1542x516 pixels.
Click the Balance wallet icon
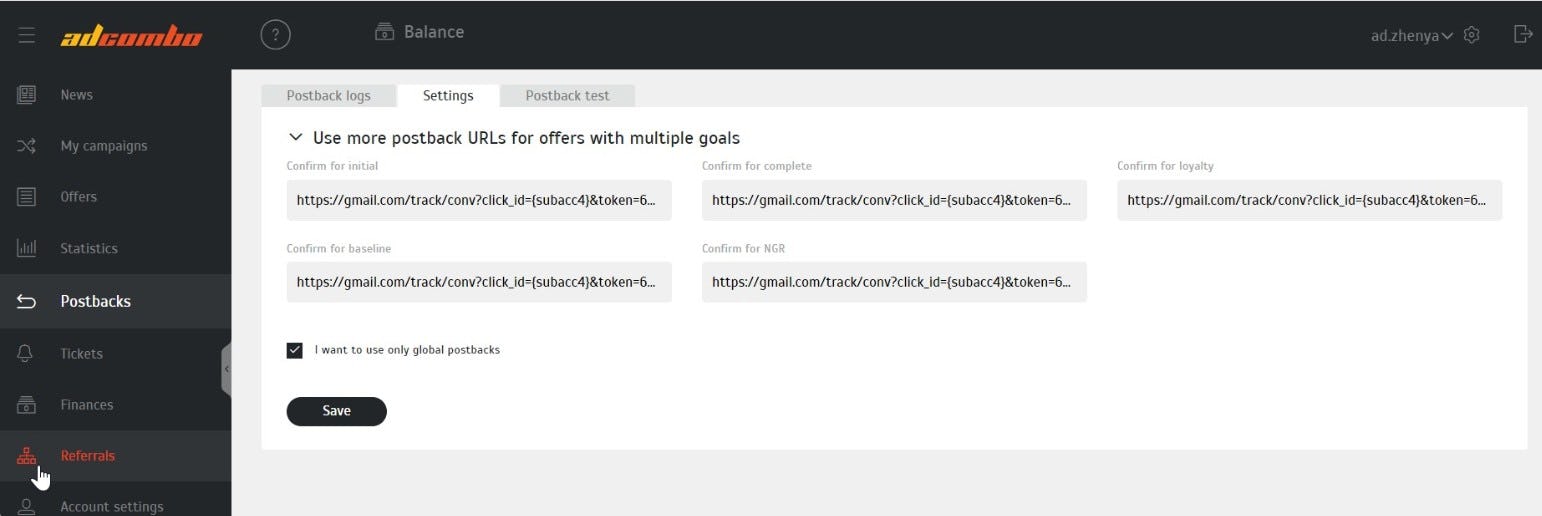384,32
